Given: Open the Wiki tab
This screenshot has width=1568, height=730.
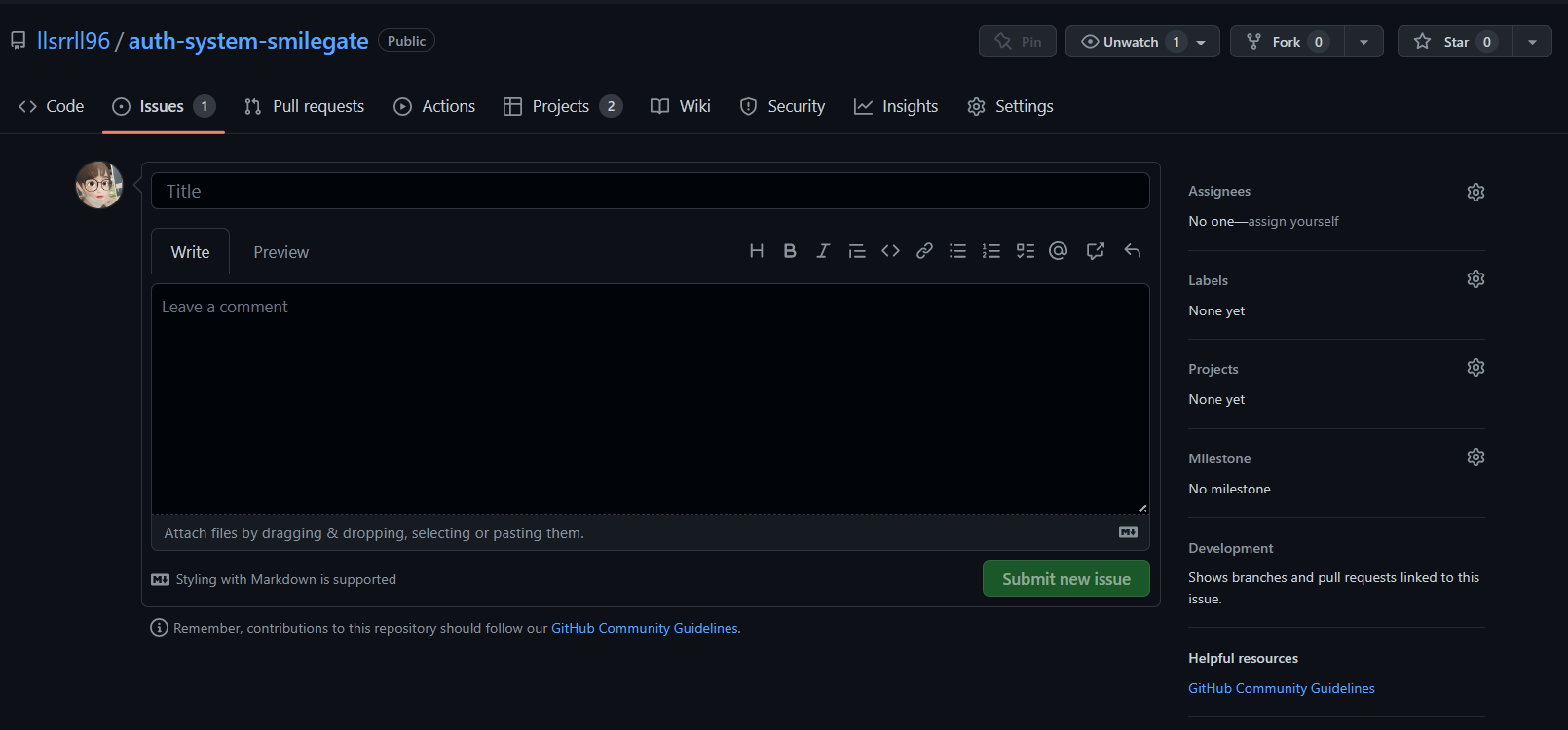Looking at the screenshot, I should 681,106.
